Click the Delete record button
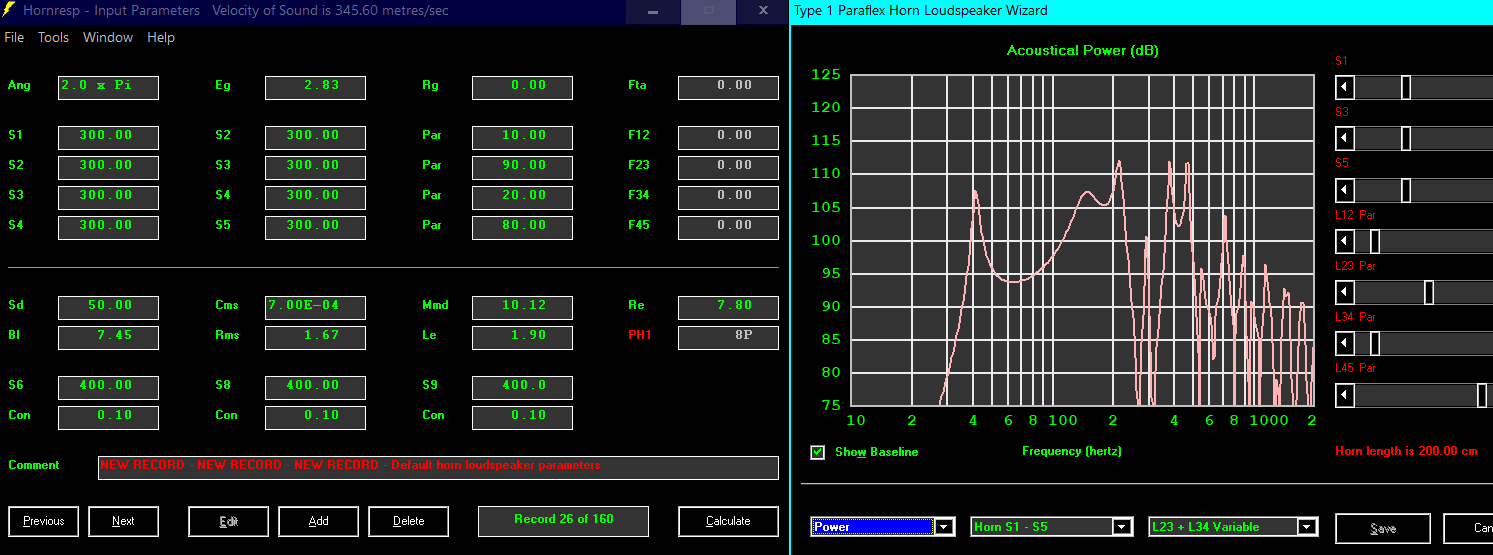This screenshot has width=1493, height=555. [408, 521]
